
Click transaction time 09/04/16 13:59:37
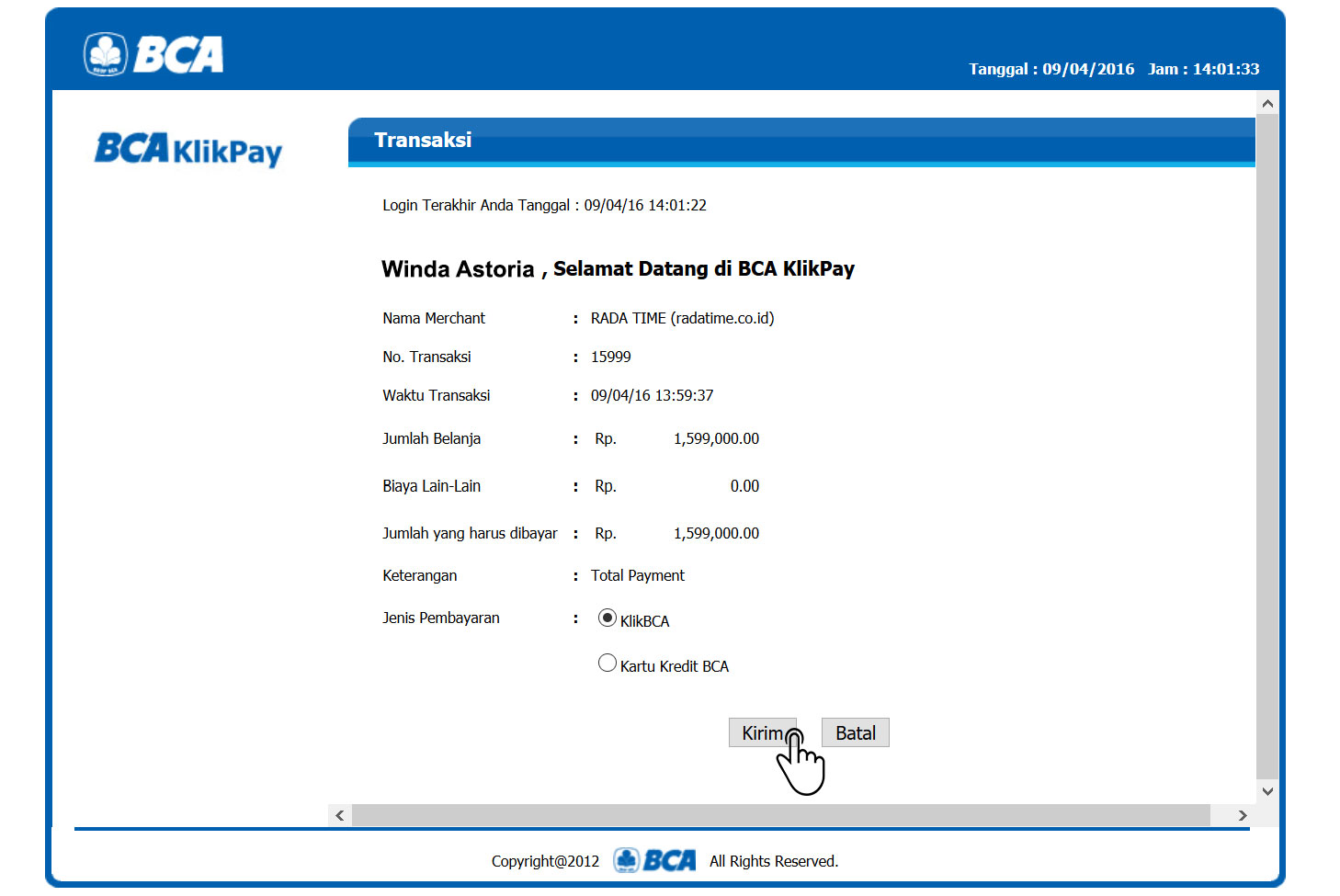[x=652, y=395]
